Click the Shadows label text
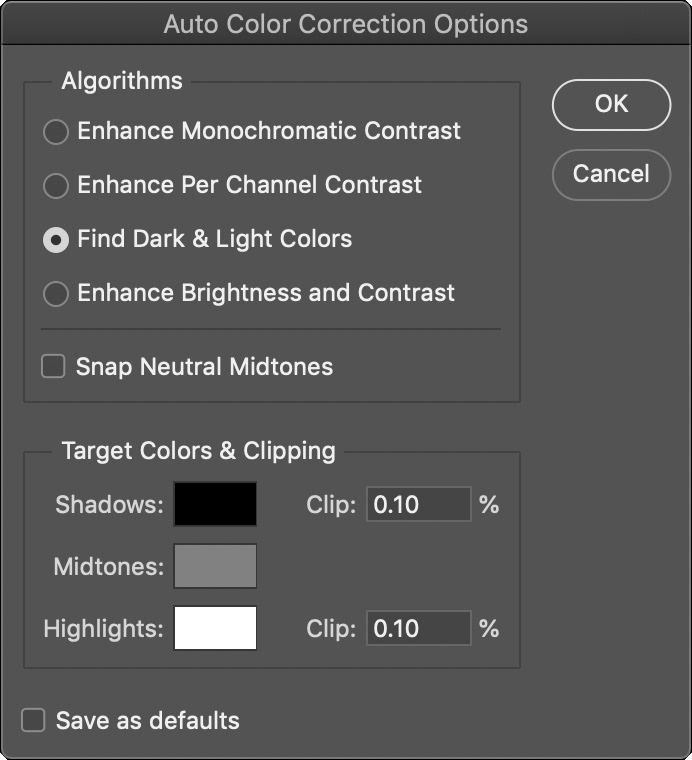 click(109, 505)
